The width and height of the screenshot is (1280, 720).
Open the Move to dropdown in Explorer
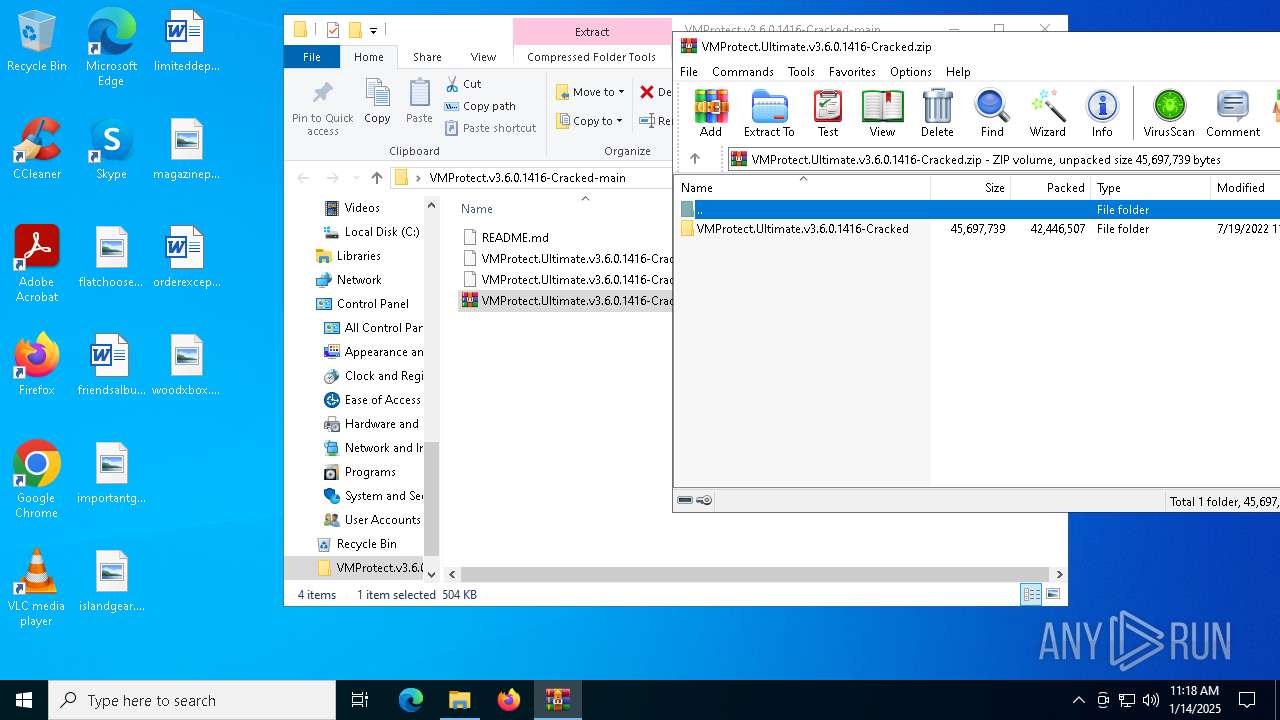pos(590,92)
